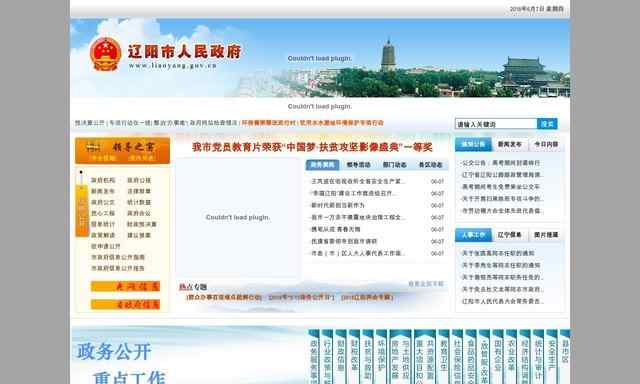Screen dimensions: 640x384
Task: Click 依申请公开 in left menu
Action: [x=106, y=246]
